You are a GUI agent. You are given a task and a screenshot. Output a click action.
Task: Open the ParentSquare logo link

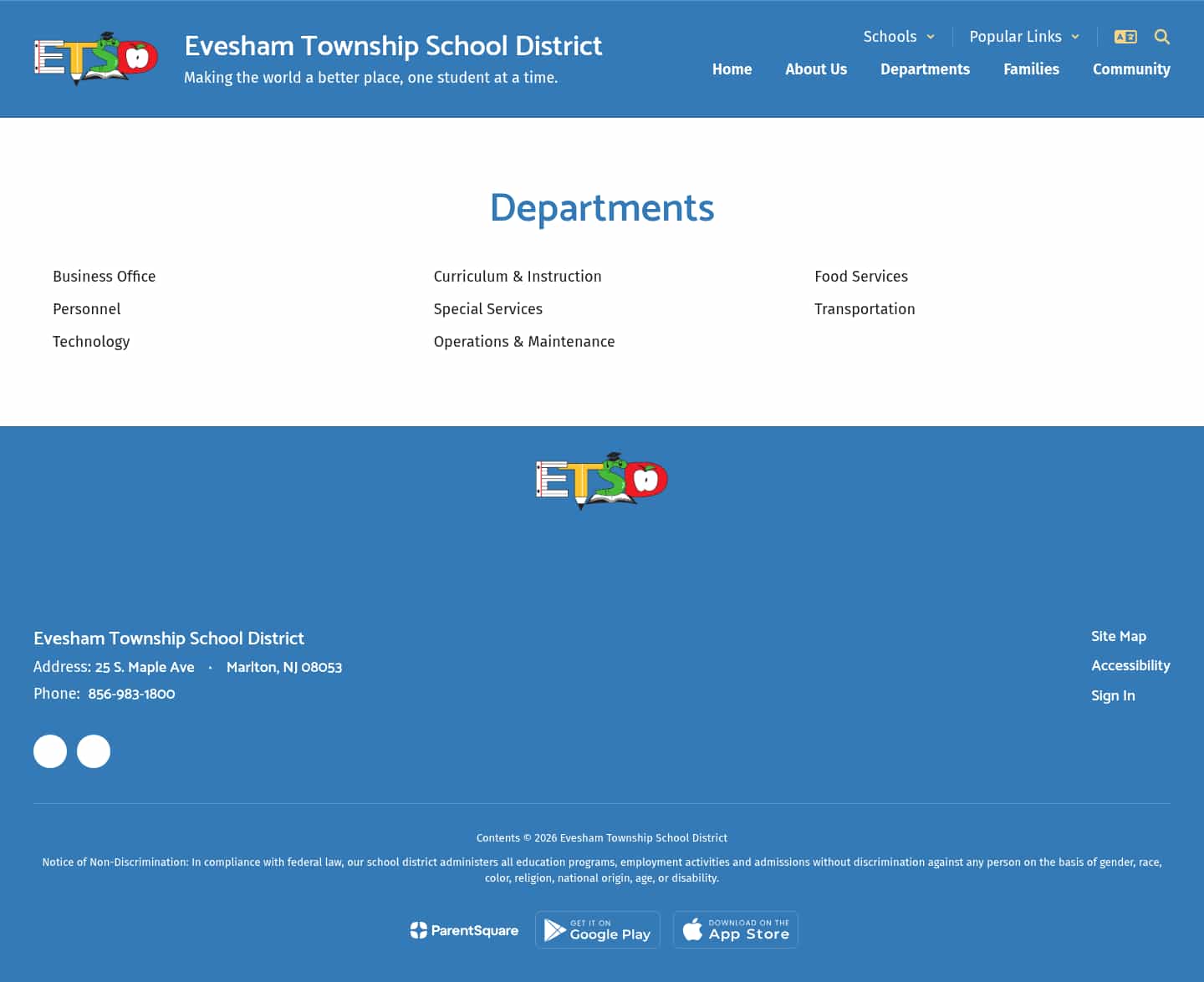pos(464,930)
